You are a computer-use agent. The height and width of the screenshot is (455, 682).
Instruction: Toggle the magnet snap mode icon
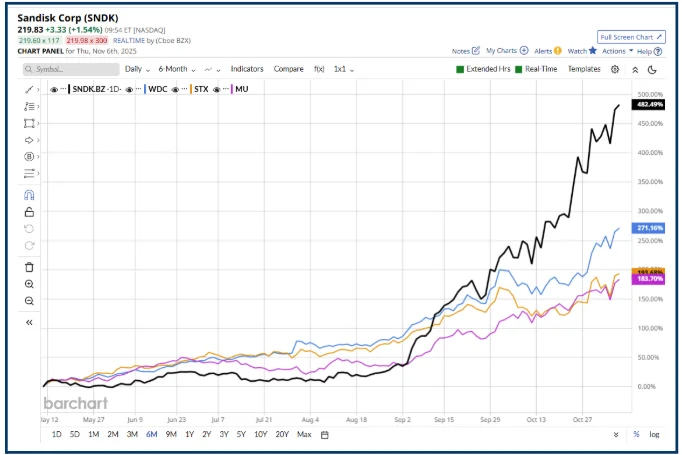29,195
